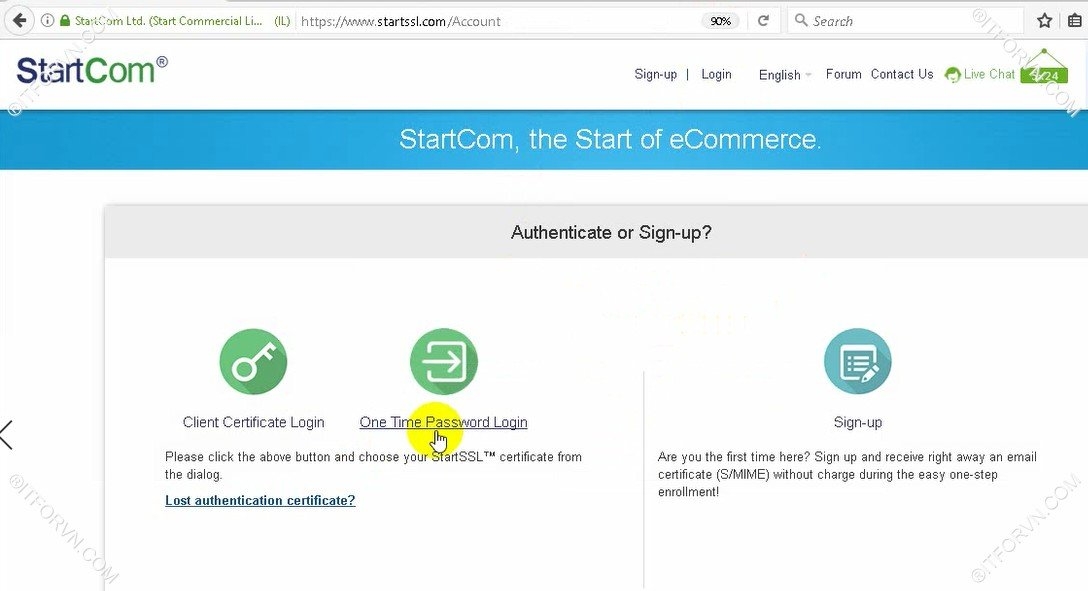Click the site information (i) icon
The height and width of the screenshot is (591, 1088).
(47, 20)
